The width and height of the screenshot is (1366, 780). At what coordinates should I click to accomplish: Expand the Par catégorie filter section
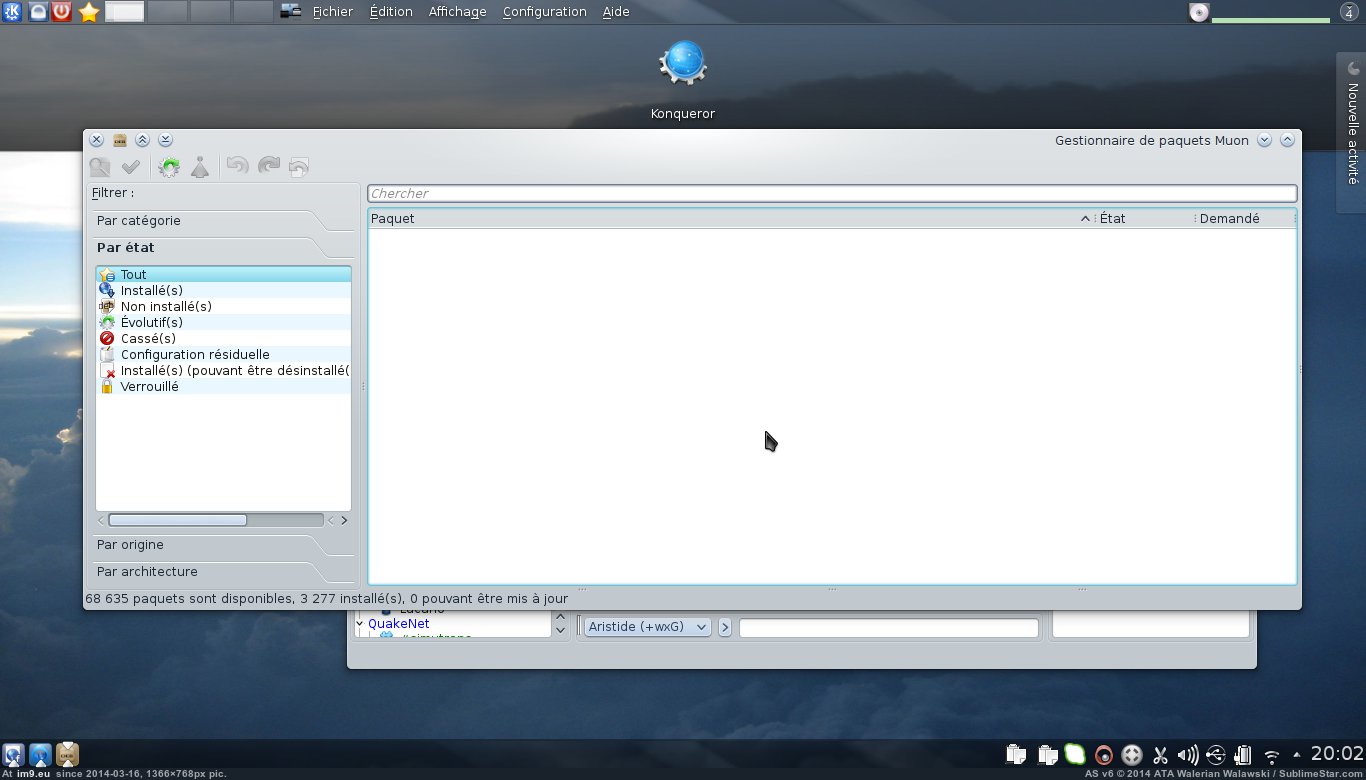[x=139, y=220]
